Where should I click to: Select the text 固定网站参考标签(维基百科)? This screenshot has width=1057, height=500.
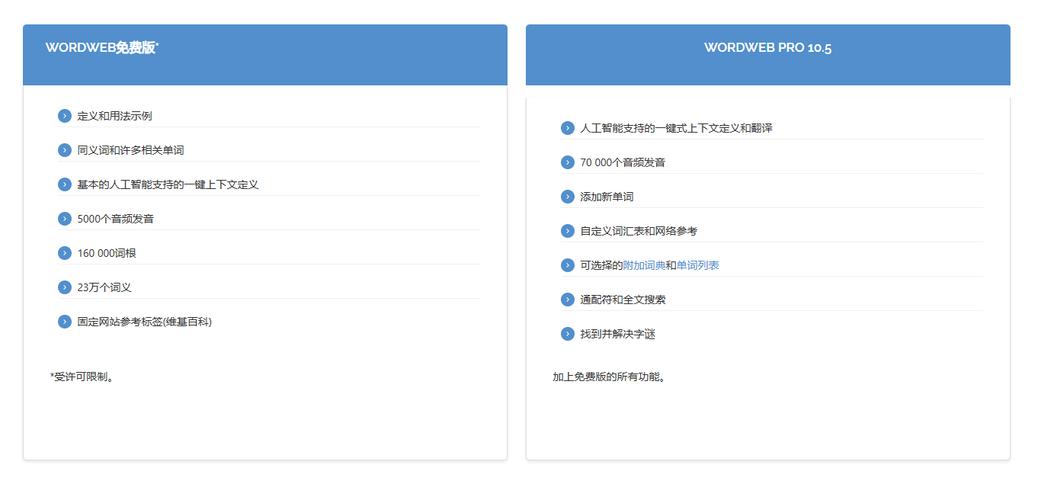pos(144,322)
